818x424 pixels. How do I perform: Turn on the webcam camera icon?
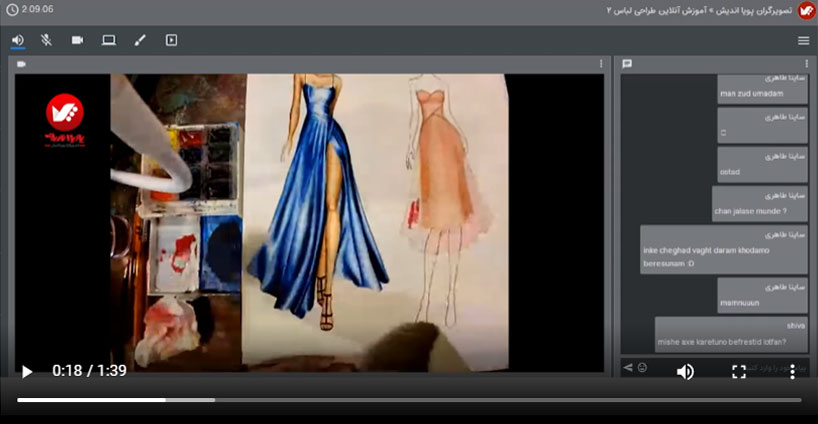pyautogui.click(x=77, y=40)
